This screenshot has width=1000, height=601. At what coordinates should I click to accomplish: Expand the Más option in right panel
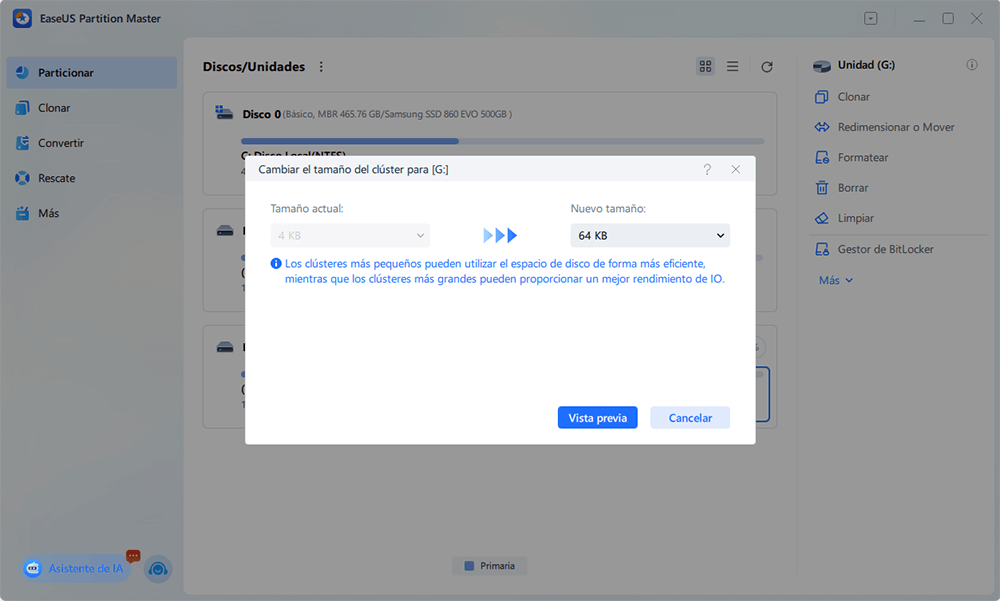coord(836,280)
